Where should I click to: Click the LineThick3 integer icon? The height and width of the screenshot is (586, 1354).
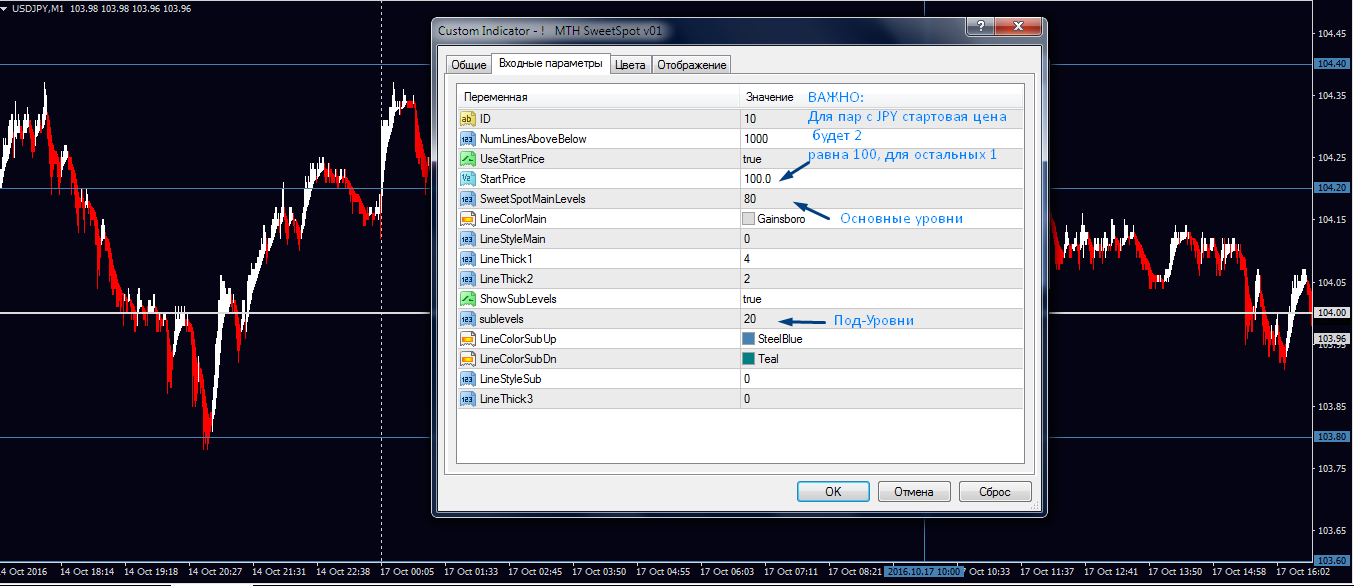pyautogui.click(x=467, y=399)
